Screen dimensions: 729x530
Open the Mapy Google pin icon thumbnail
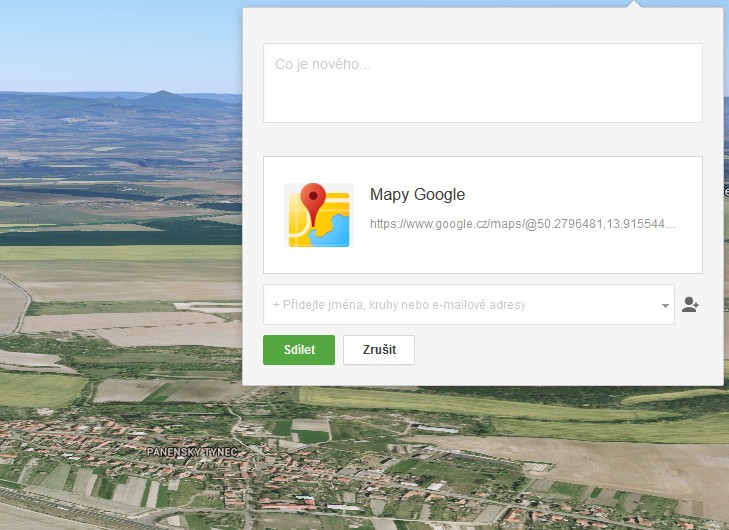point(319,215)
